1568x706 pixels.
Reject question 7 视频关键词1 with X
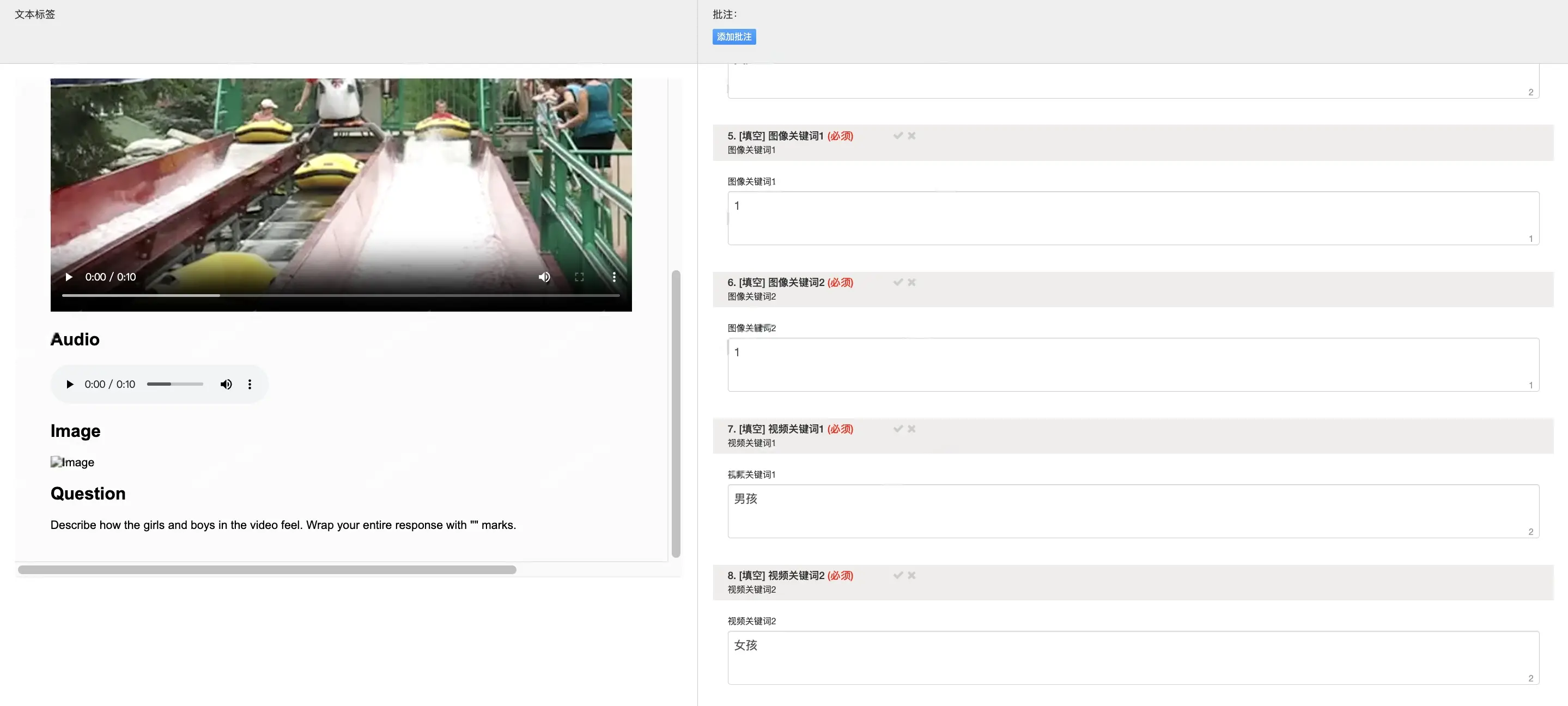point(911,429)
